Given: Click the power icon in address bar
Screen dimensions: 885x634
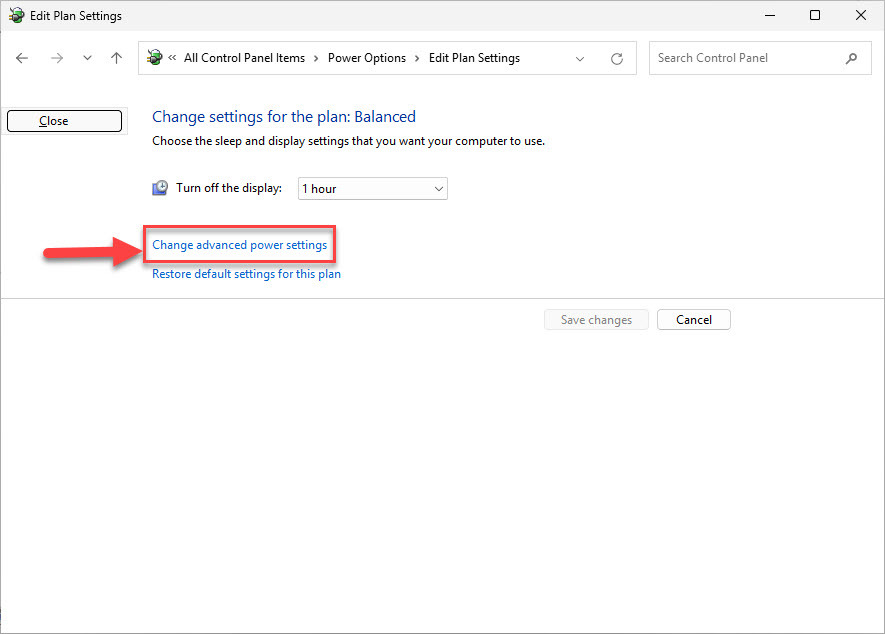Looking at the screenshot, I should tap(155, 58).
